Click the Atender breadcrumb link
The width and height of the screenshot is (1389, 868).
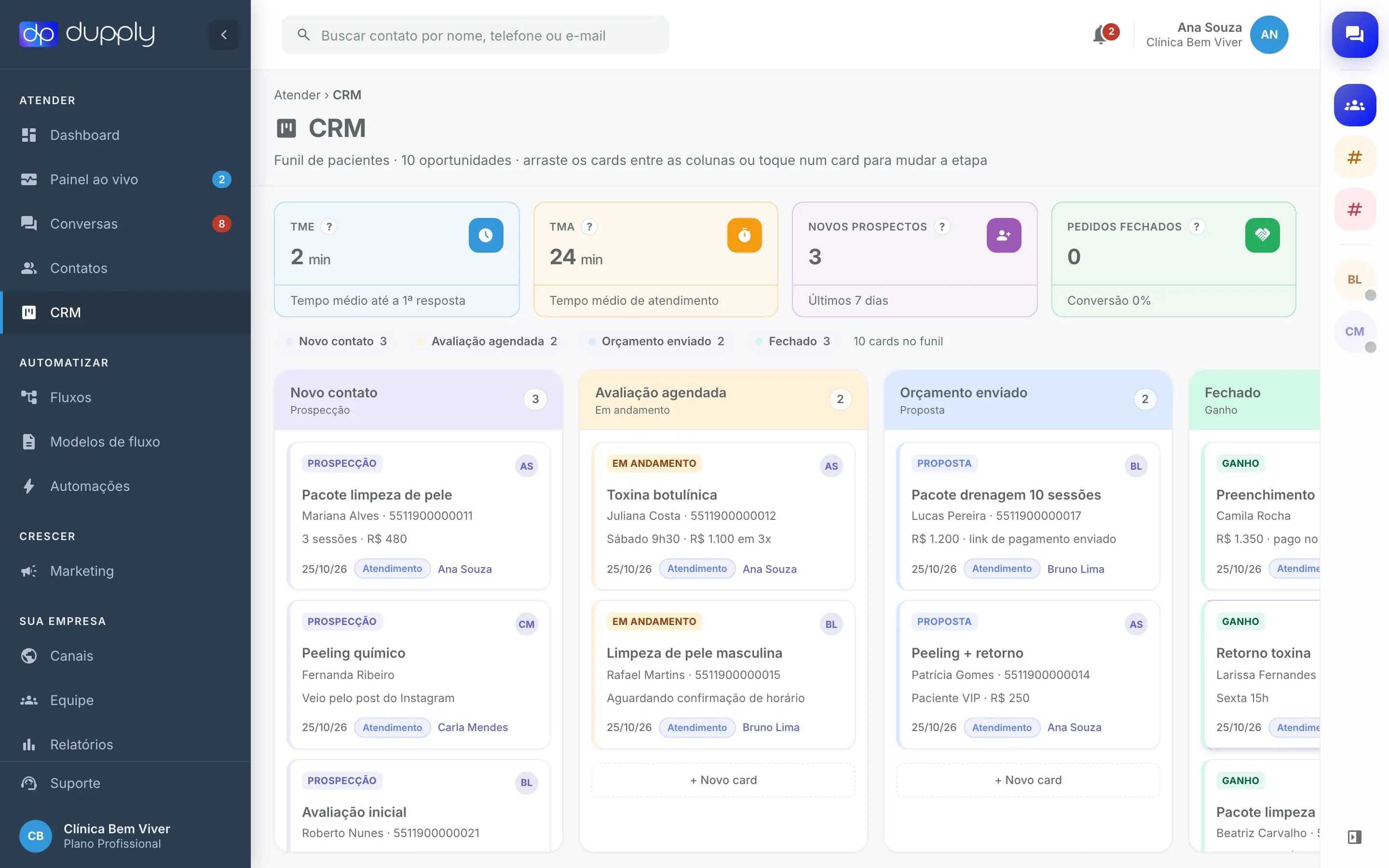297,95
